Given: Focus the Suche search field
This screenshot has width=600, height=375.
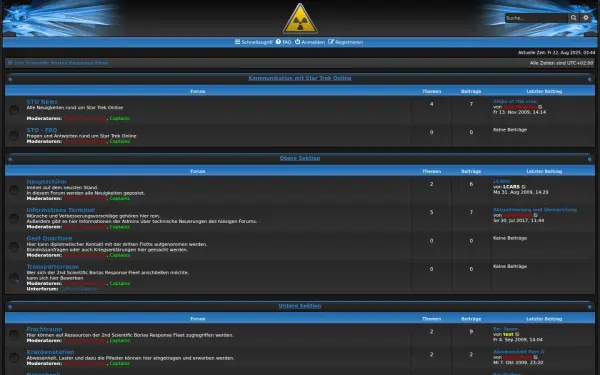Looking at the screenshot, I should pyautogui.click(x=536, y=18).
